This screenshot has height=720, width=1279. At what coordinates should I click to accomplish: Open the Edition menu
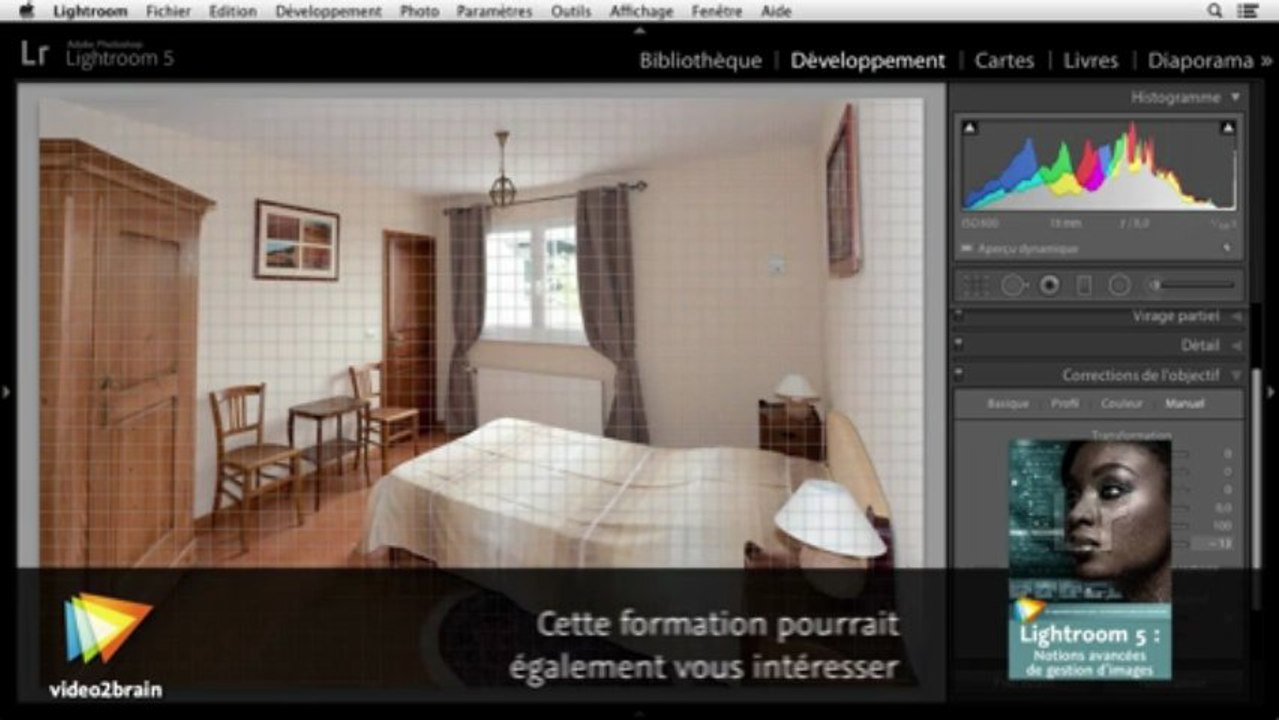233,11
